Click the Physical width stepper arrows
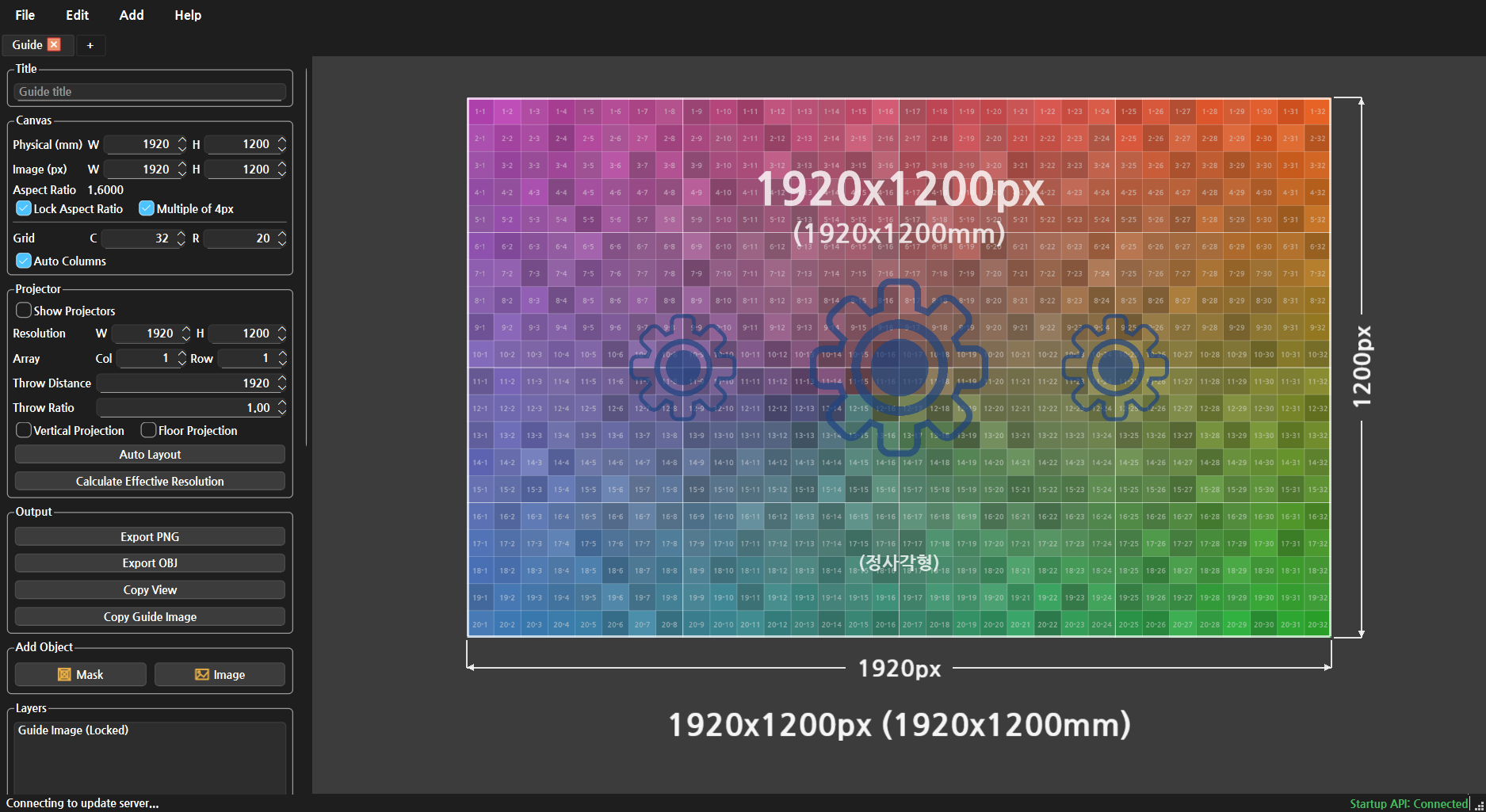The height and width of the screenshot is (812, 1486). (182, 144)
